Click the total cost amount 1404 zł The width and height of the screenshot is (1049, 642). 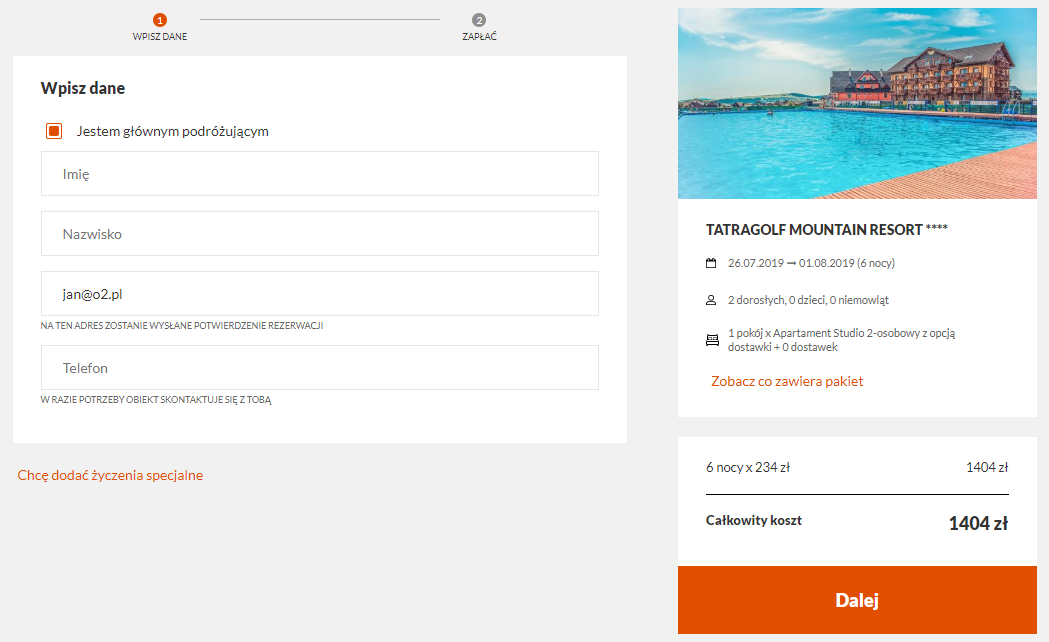click(x=977, y=523)
